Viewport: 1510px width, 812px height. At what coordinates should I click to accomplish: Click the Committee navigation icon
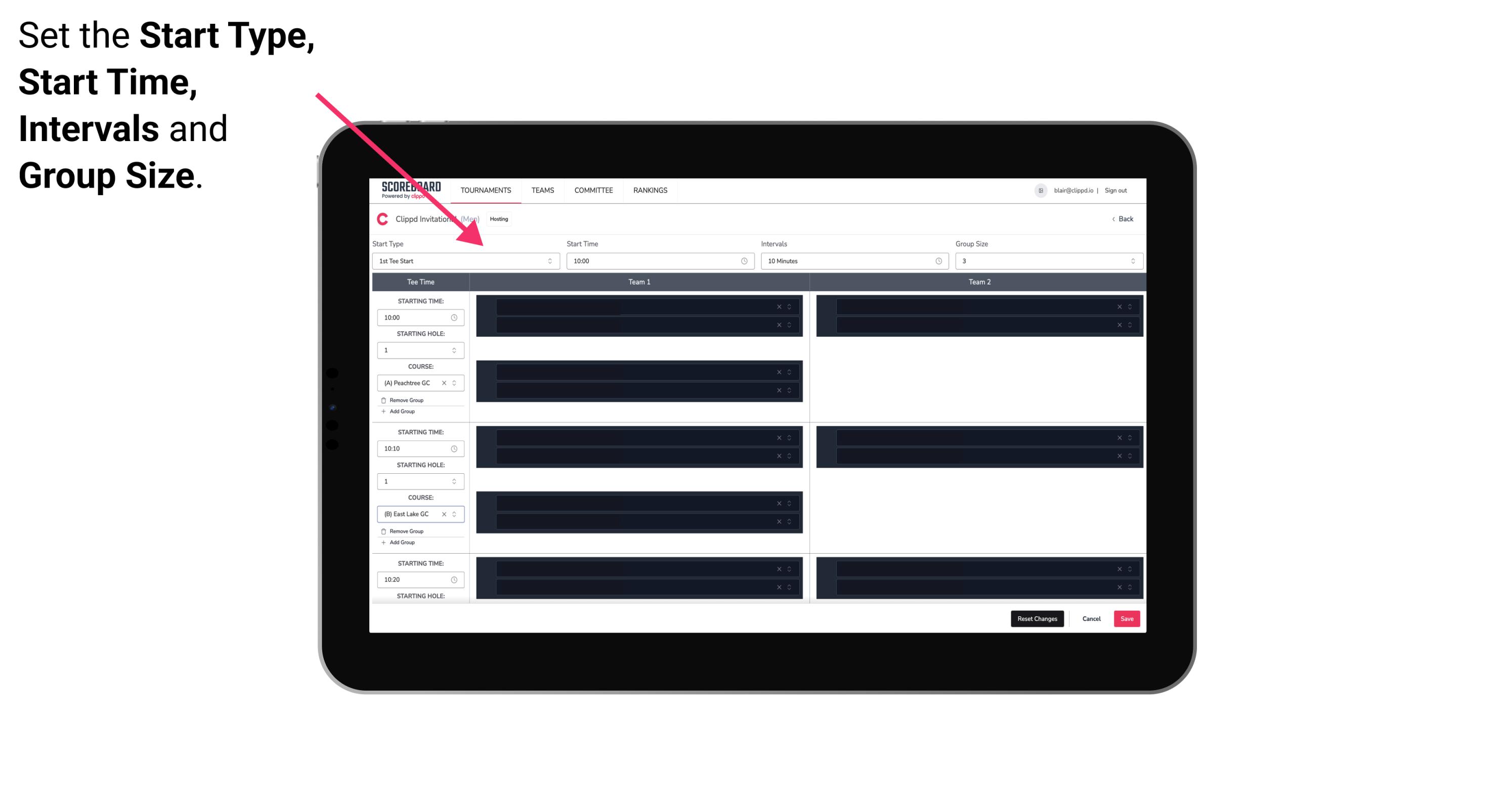593,190
